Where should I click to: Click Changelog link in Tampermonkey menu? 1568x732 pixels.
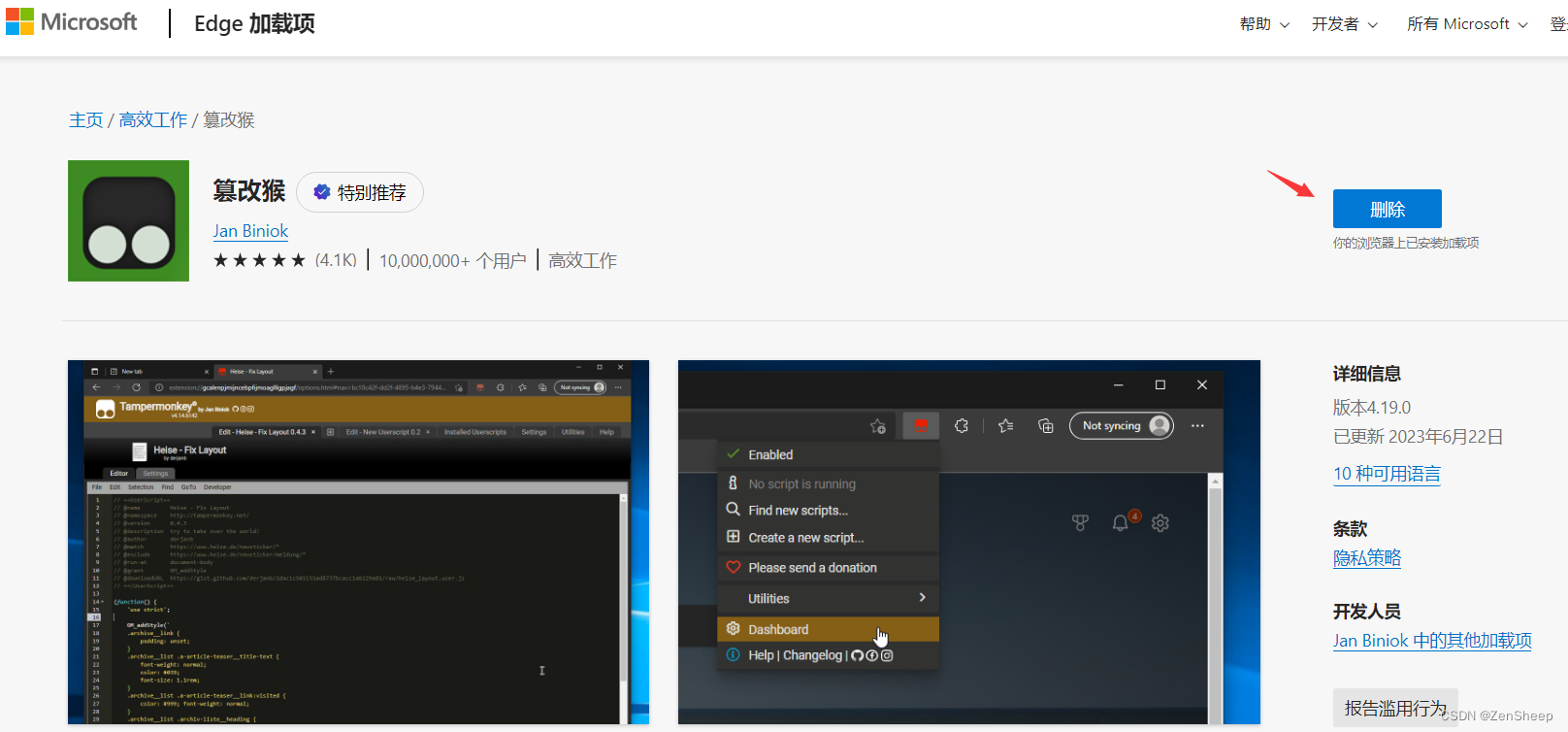[812, 655]
